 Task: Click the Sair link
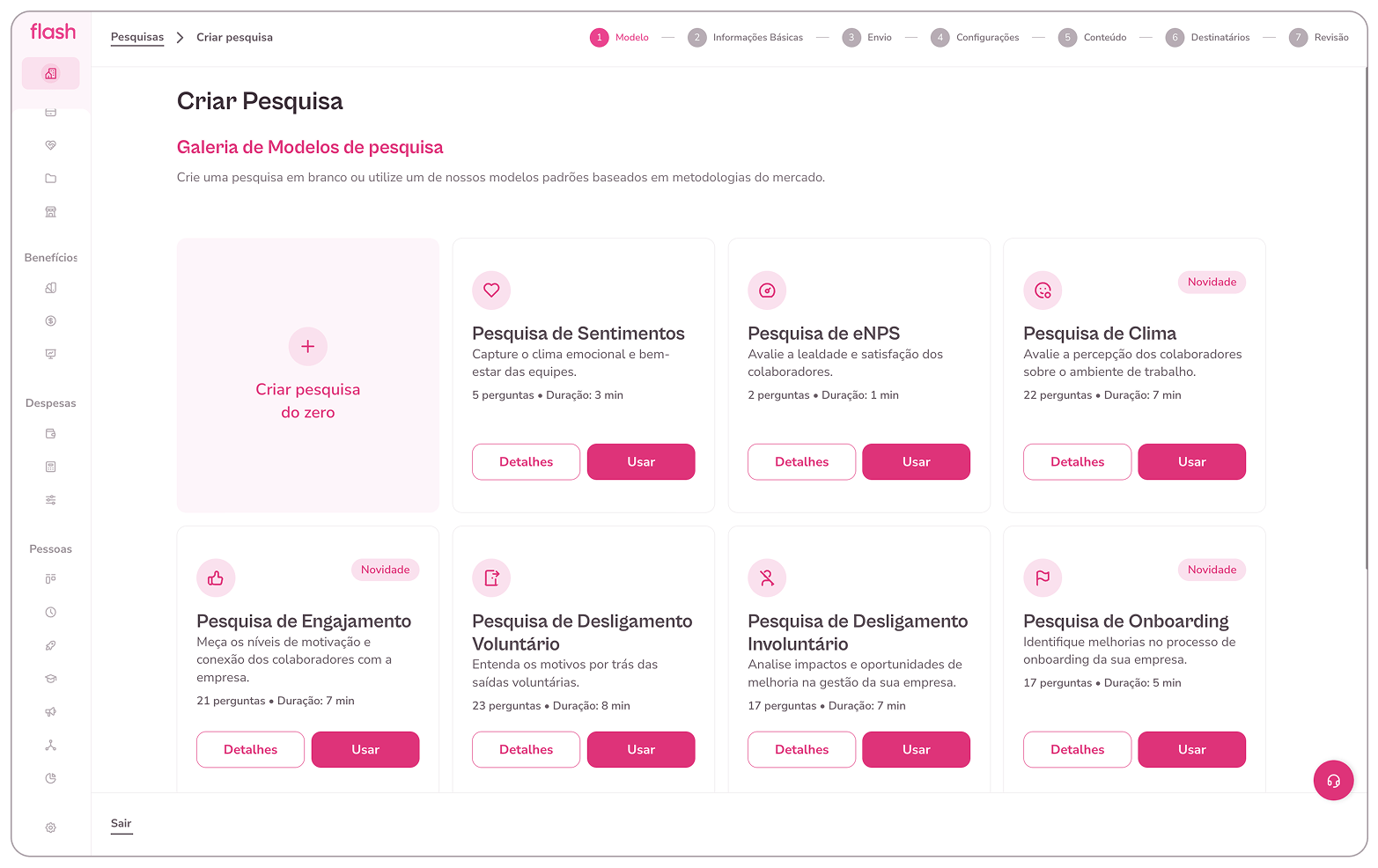point(122,824)
